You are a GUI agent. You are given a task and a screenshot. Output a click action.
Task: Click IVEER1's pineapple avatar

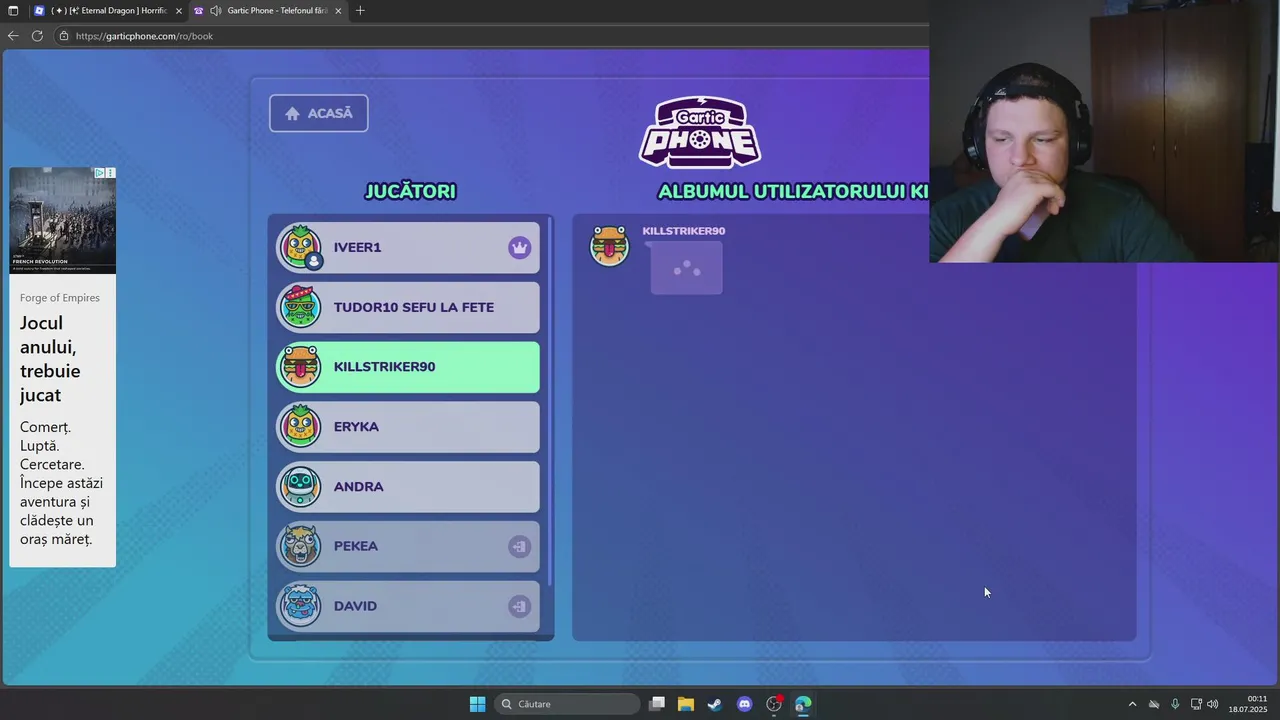[300, 247]
